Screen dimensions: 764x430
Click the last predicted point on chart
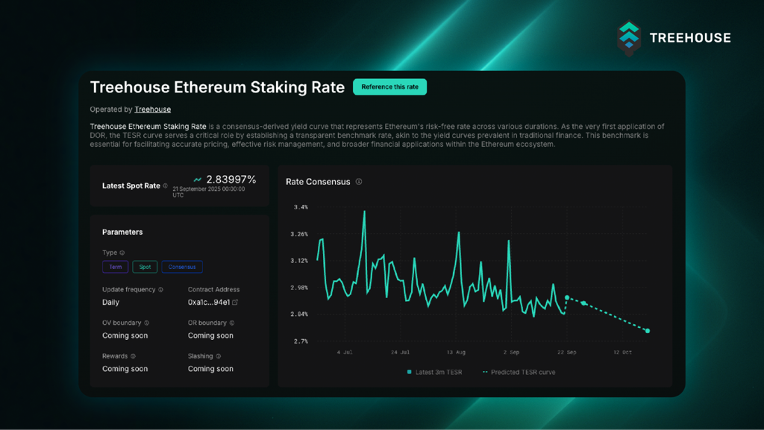click(648, 331)
